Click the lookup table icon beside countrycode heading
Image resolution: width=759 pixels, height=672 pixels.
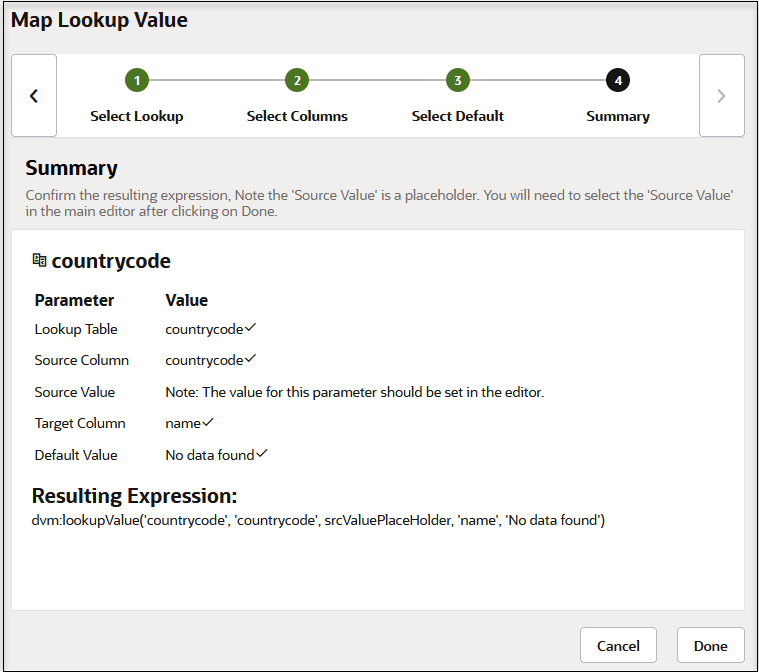pos(39,260)
